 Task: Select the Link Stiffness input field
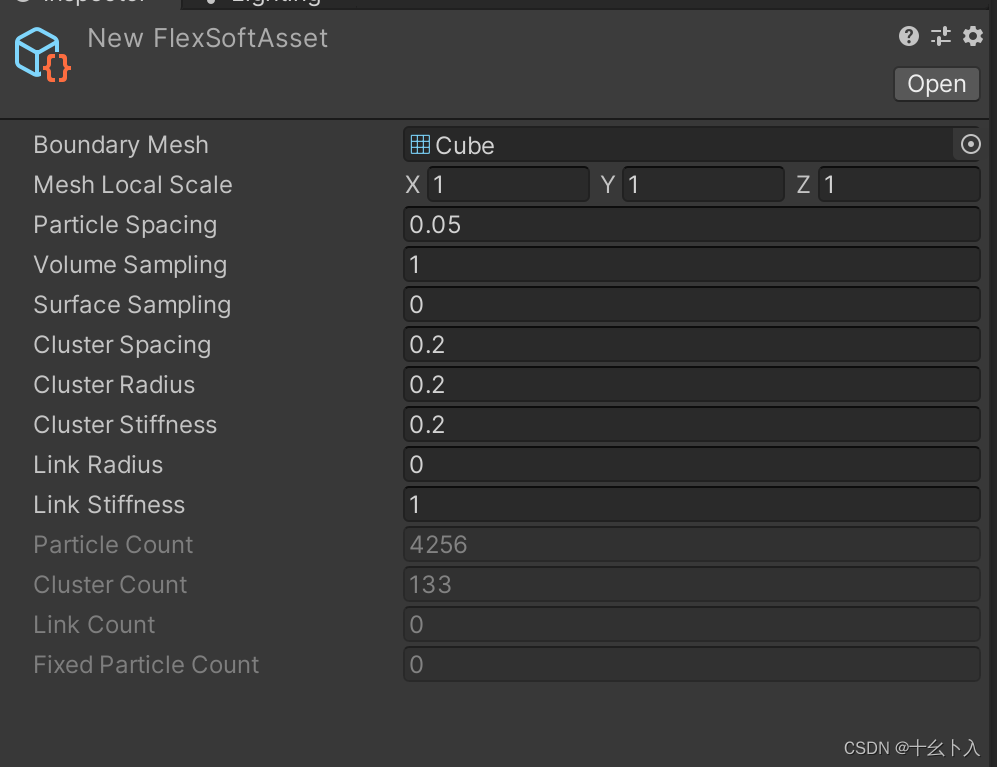(x=690, y=504)
